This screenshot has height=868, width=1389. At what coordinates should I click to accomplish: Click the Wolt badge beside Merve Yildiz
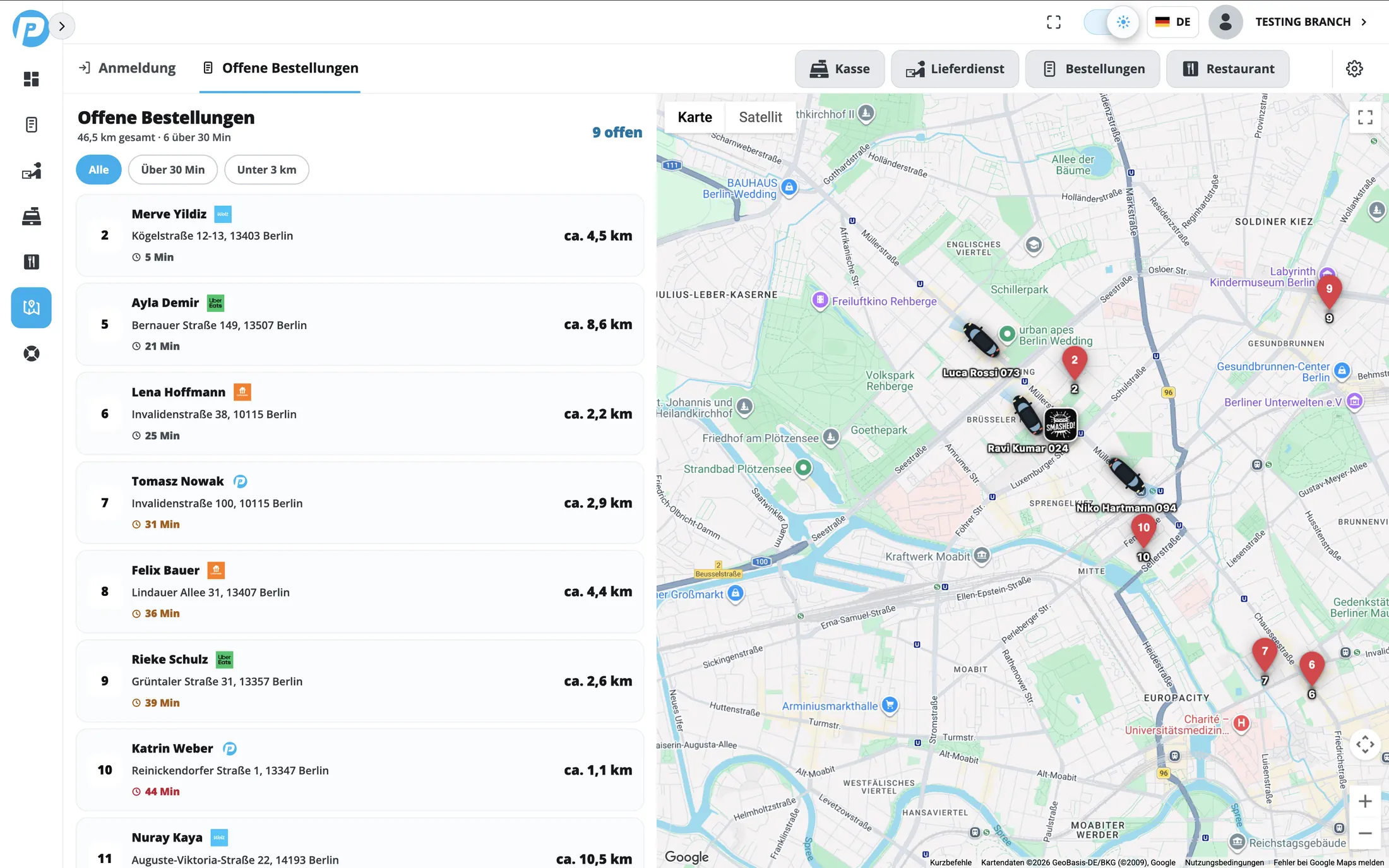pyautogui.click(x=223, y=214)
